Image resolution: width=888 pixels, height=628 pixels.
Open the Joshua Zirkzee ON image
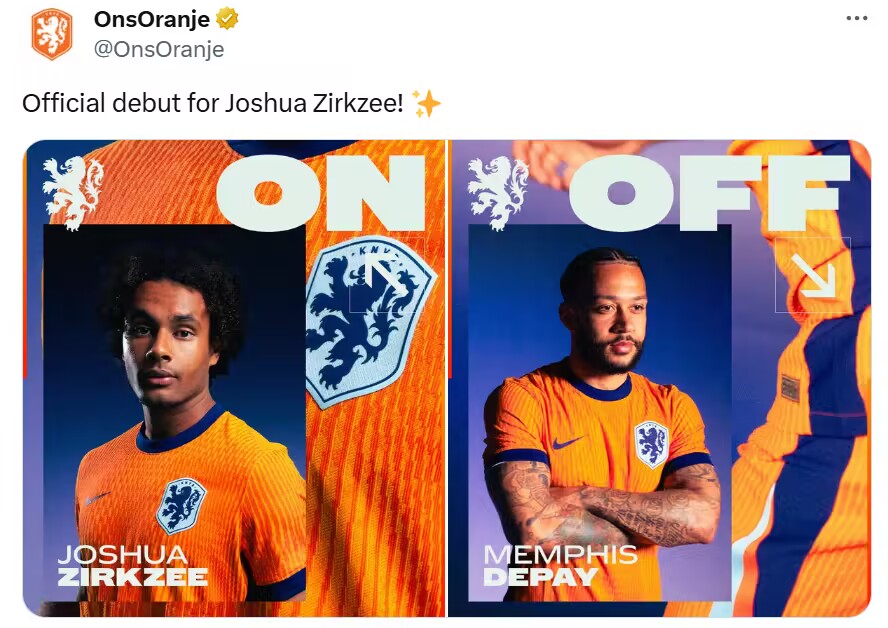(x=234, y=378)
